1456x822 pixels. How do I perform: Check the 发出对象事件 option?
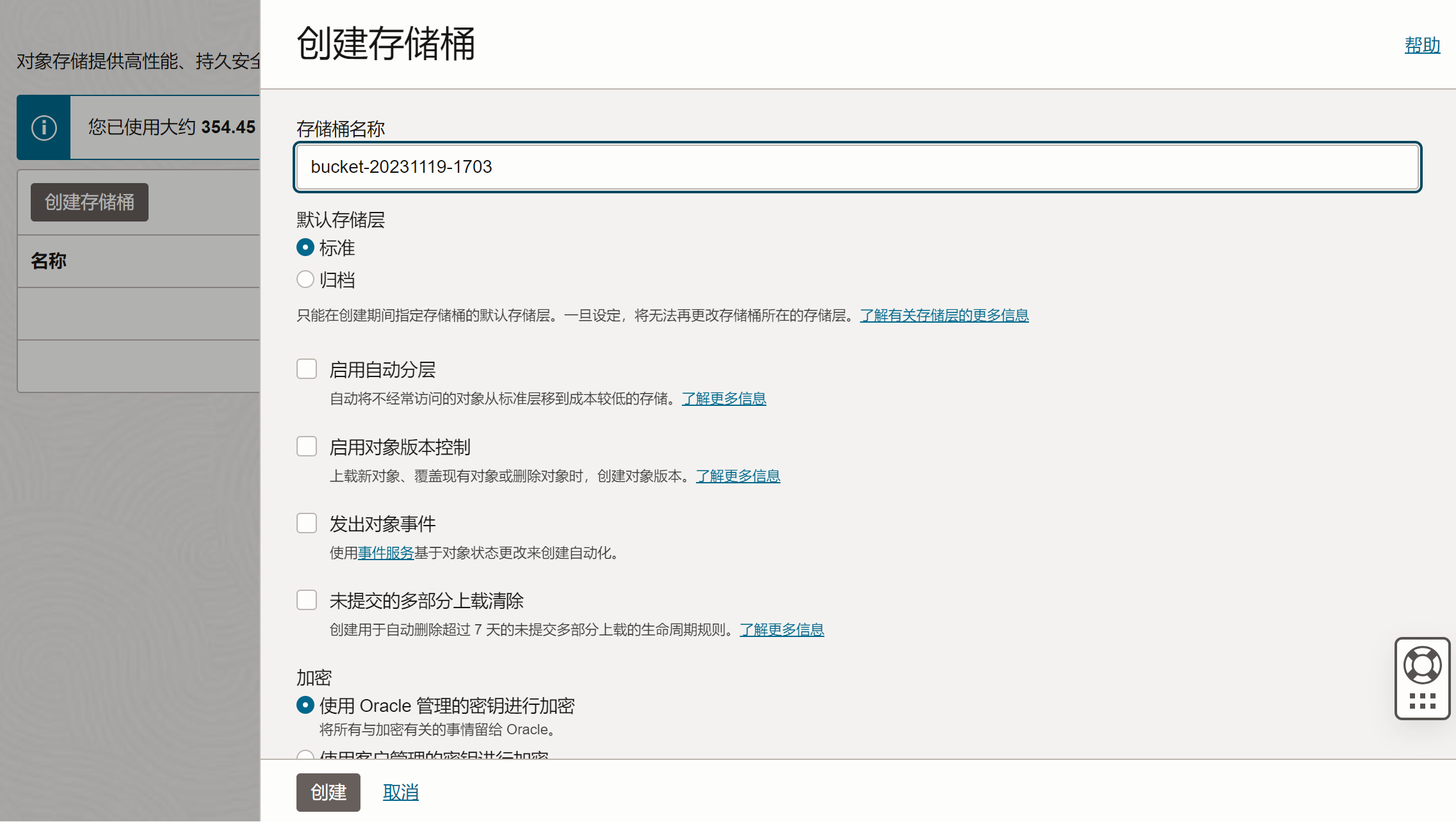pyautogui.click(x=307, y=523)
